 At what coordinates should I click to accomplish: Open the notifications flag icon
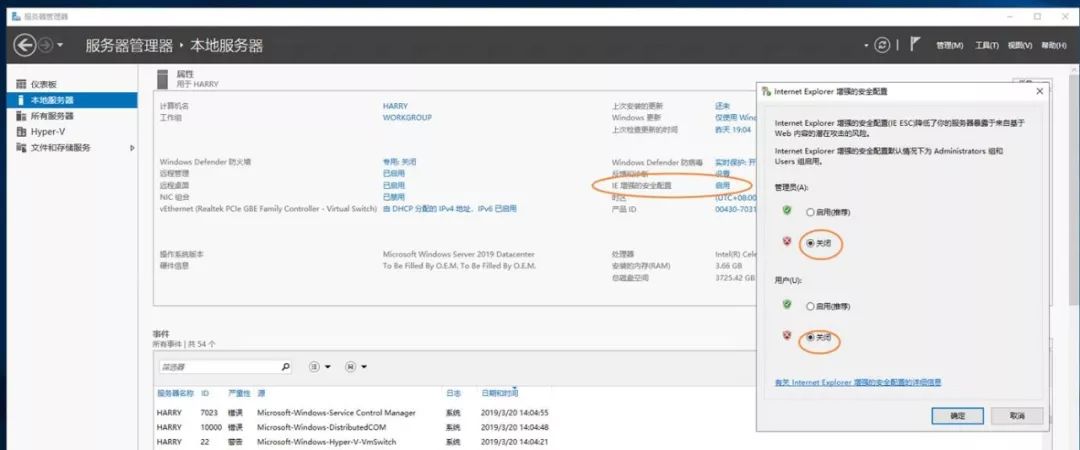(914, 45)
